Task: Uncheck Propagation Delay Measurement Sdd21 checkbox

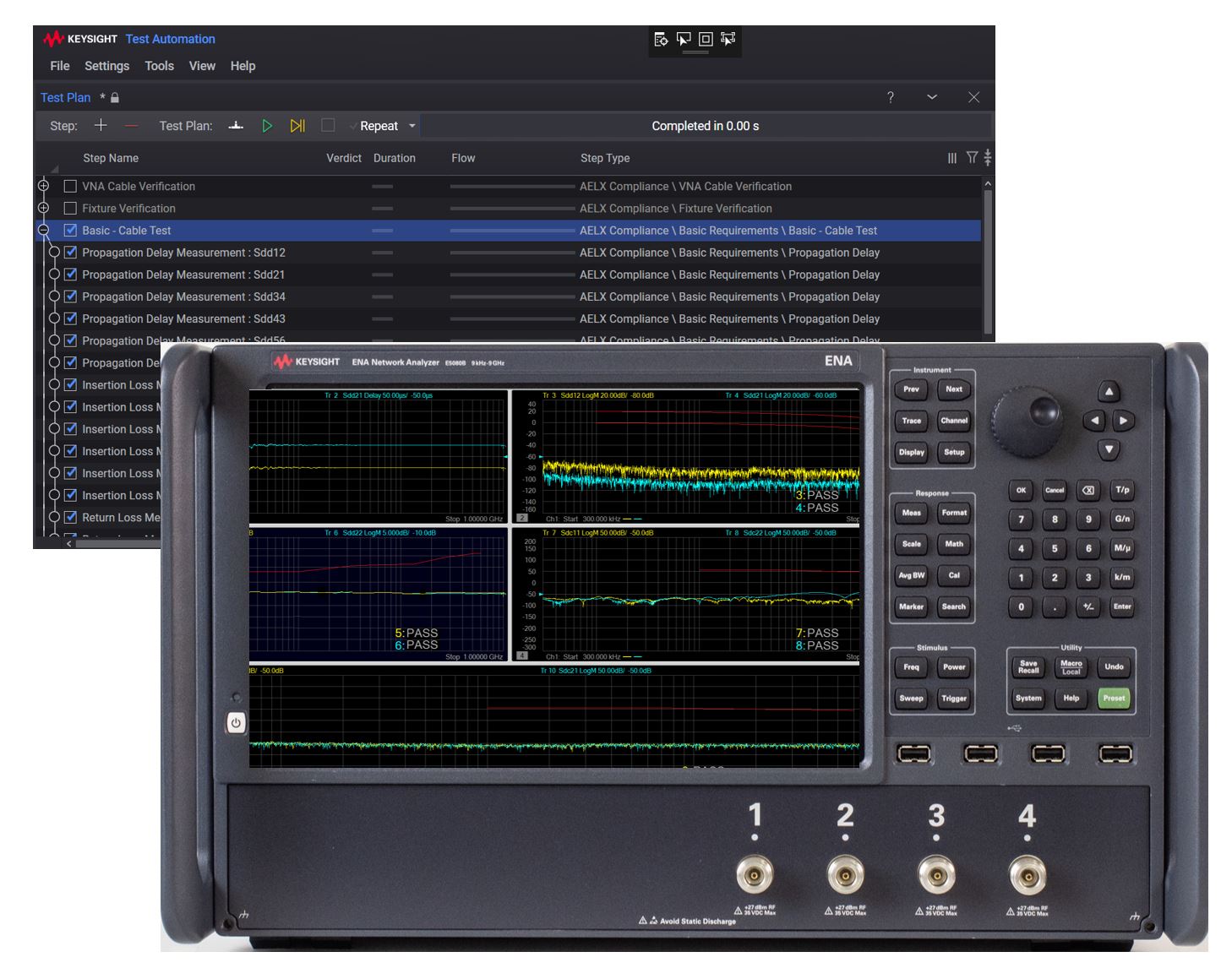Action: [71, 274]
